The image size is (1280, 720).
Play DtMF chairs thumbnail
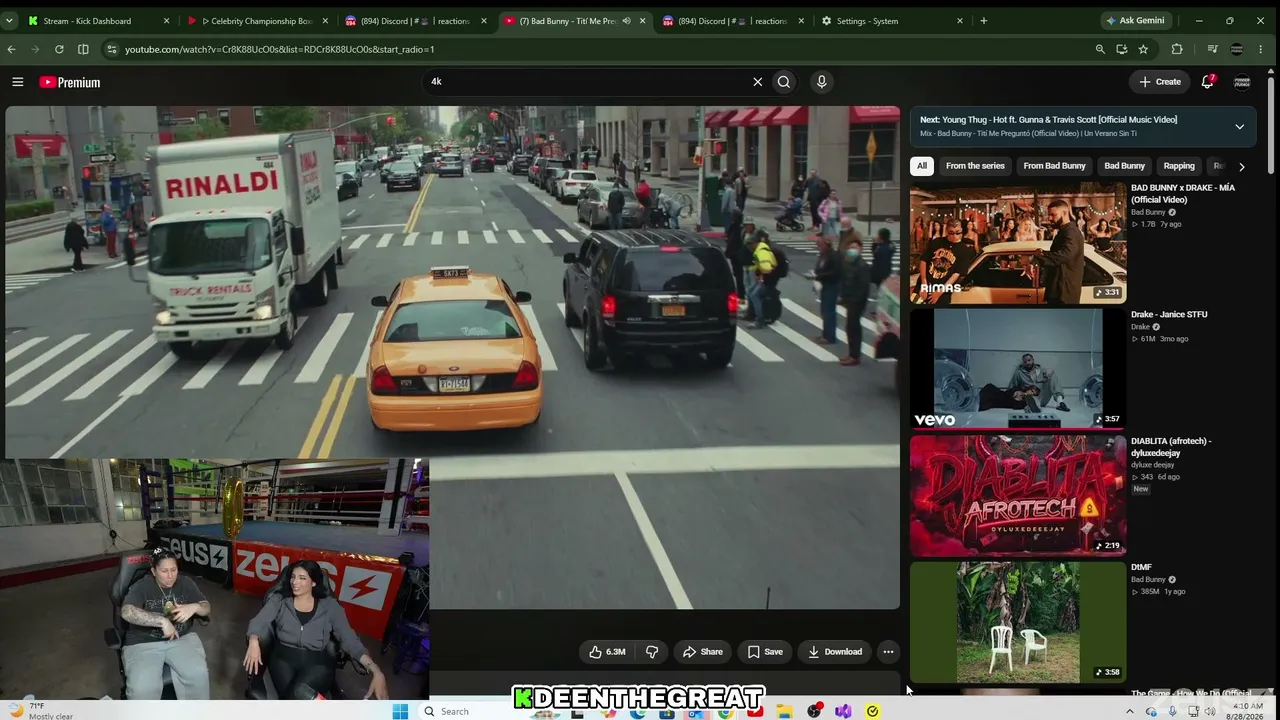pos(1018,622)
